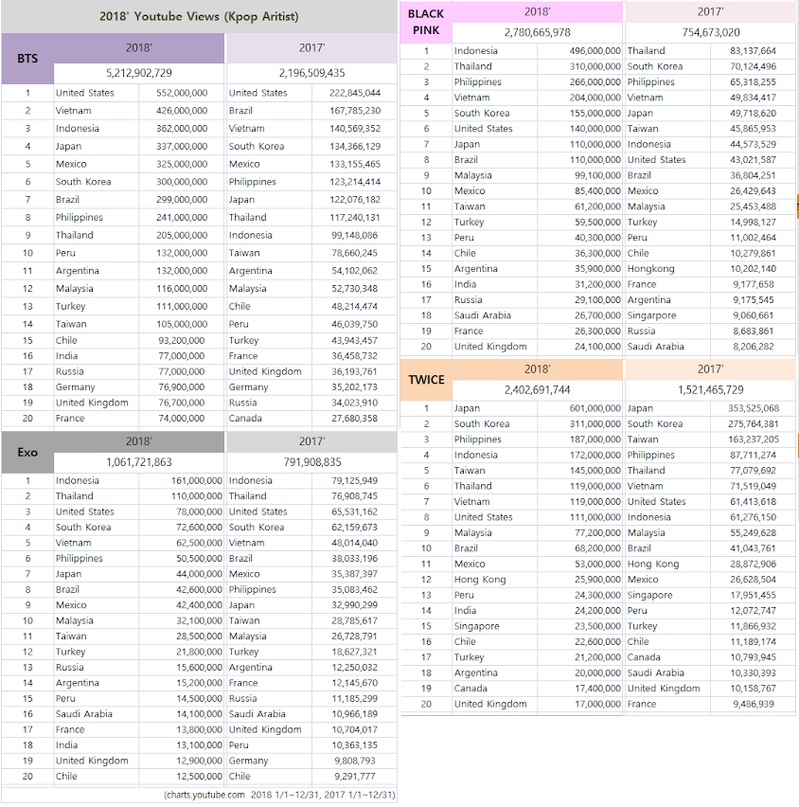Click the 24,100,000 United Kingdom value
The height and width of the screenshot is (807, 799).
[597, 347]
